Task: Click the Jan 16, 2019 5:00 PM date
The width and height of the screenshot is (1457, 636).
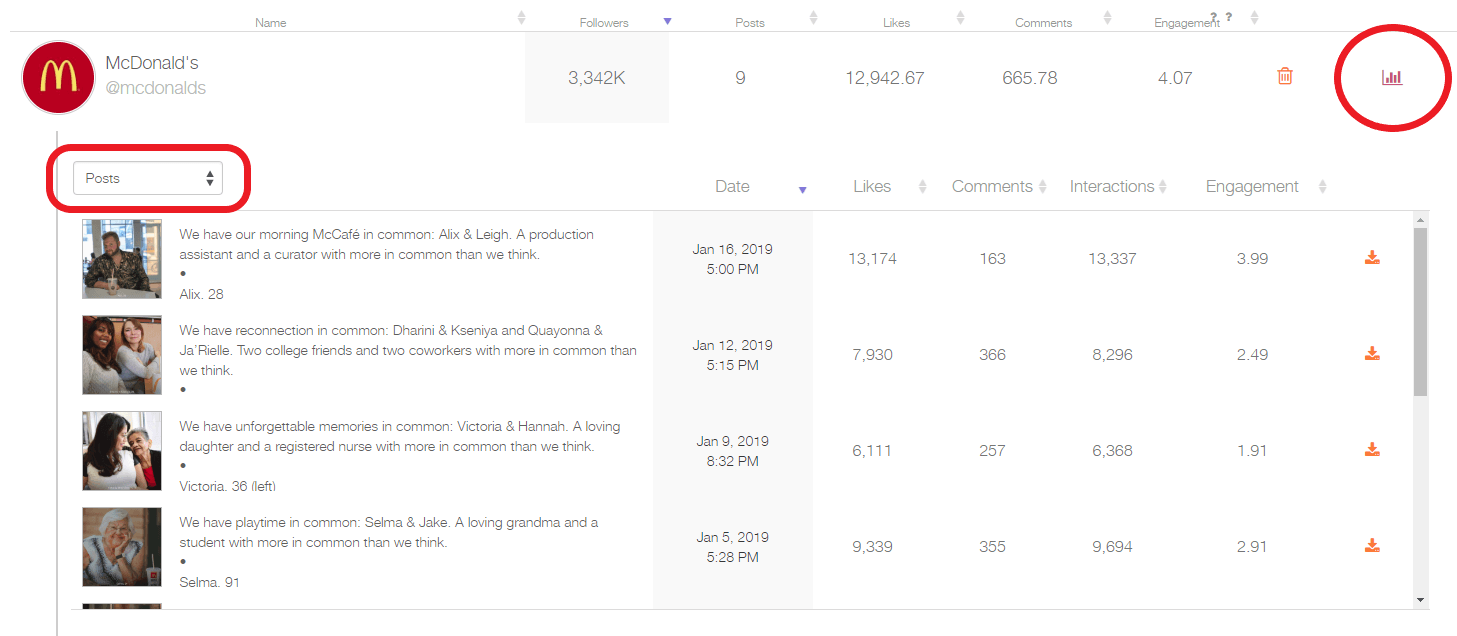Action: (x=732, y=259)
